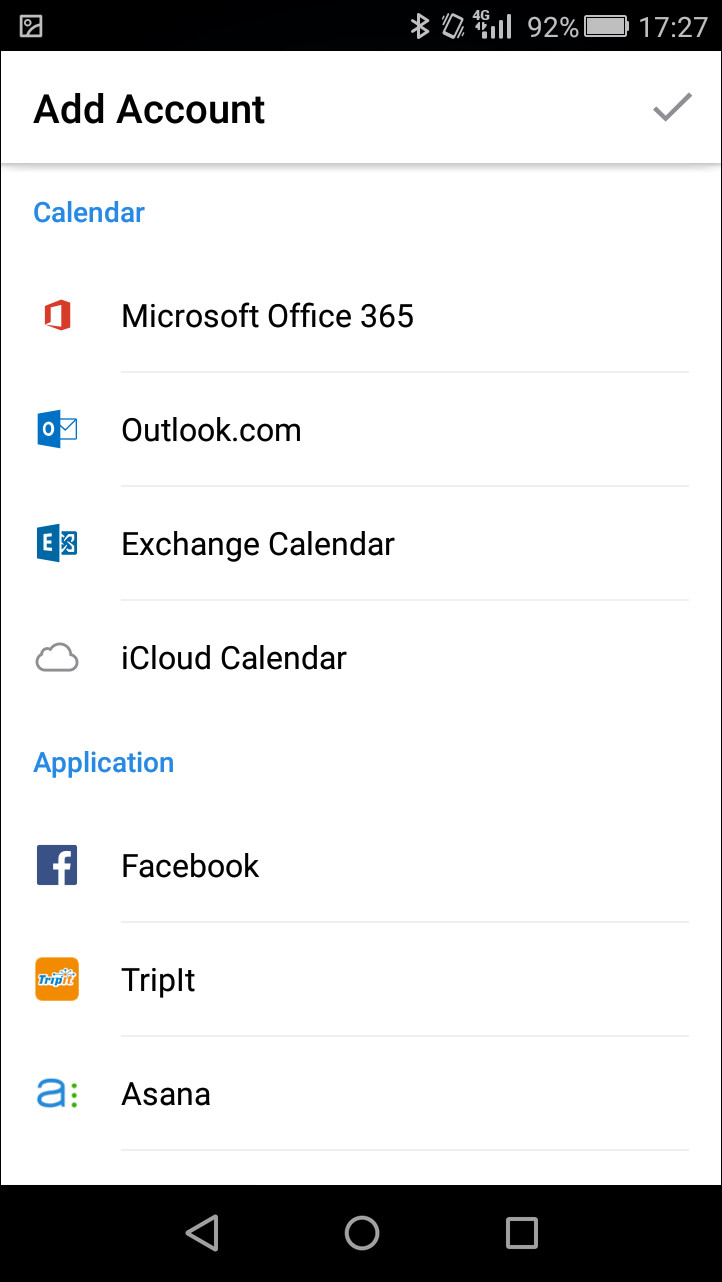Screen dimensions: 722x1282
Task: Tap the iCloud cloud icon
Action: (x=57, y=658)
